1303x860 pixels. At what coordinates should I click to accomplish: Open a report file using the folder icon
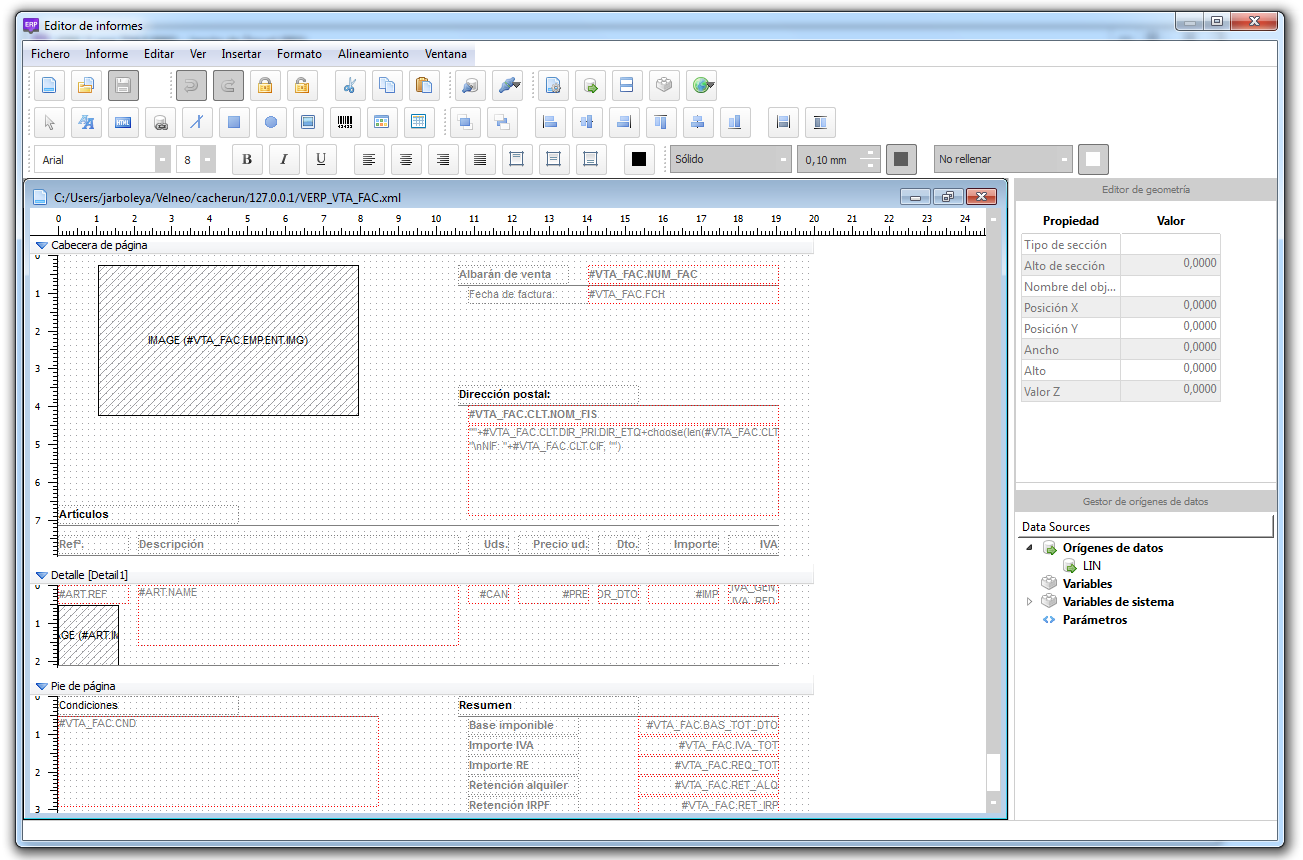click(x=86, y=85)
